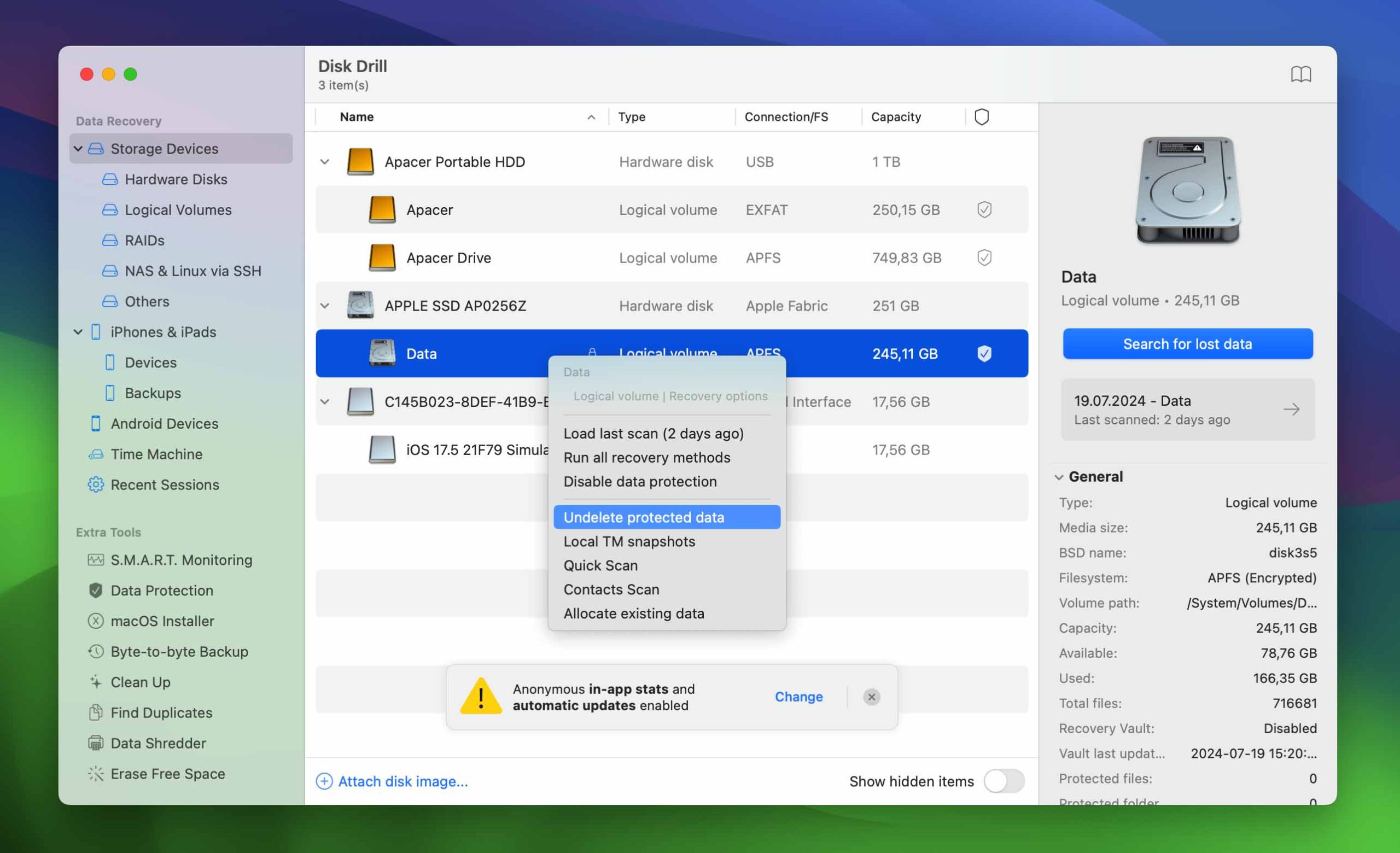The image size is (1400, 853).
Task: Click the S.M.A.R.T. Monitoring icon
Action: (x=95, y=560)
